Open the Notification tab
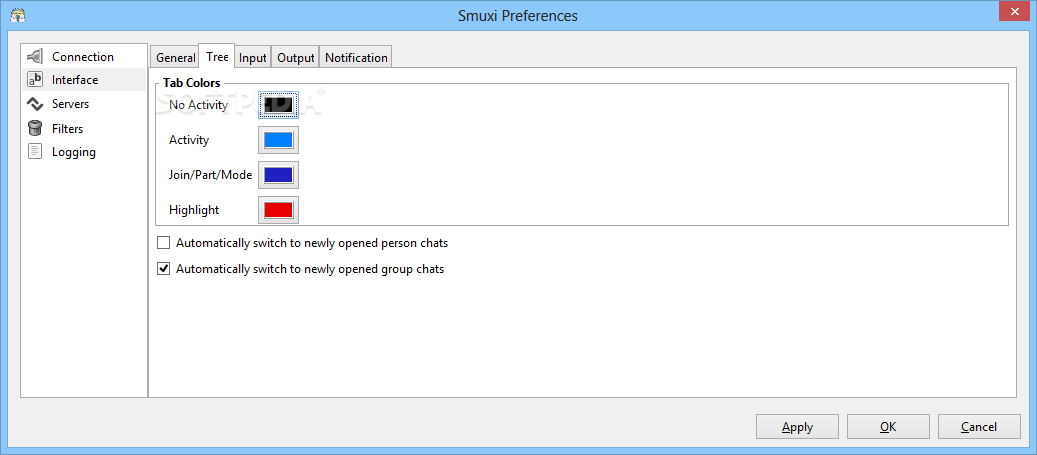Screen dimensions: 1037x455 point(356,58)
